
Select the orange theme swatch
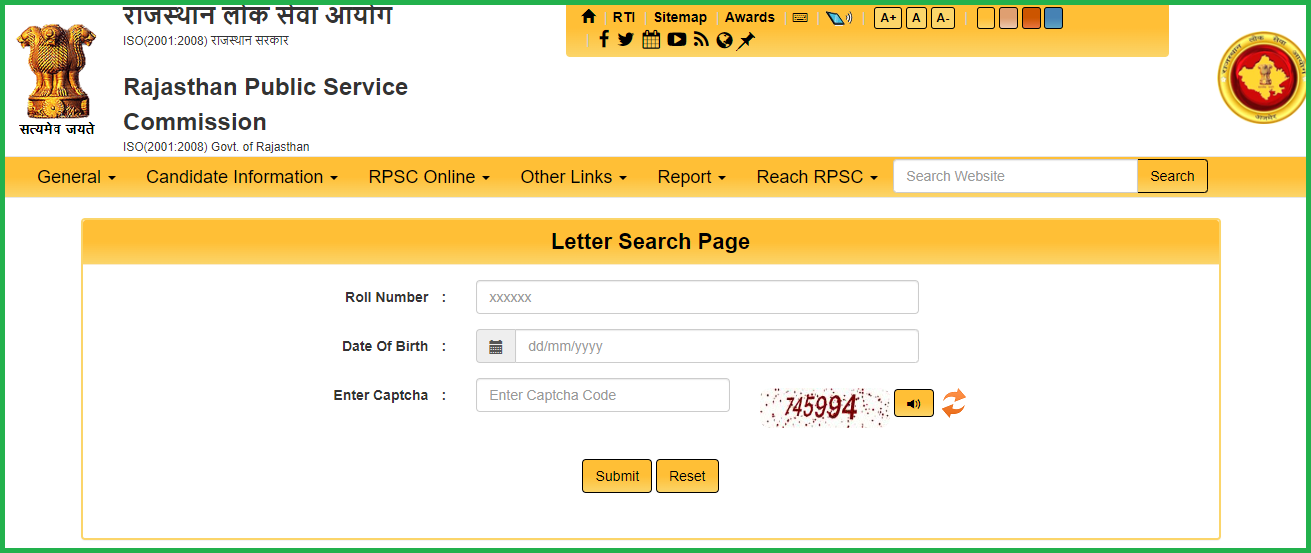(x=1031, y=18)
